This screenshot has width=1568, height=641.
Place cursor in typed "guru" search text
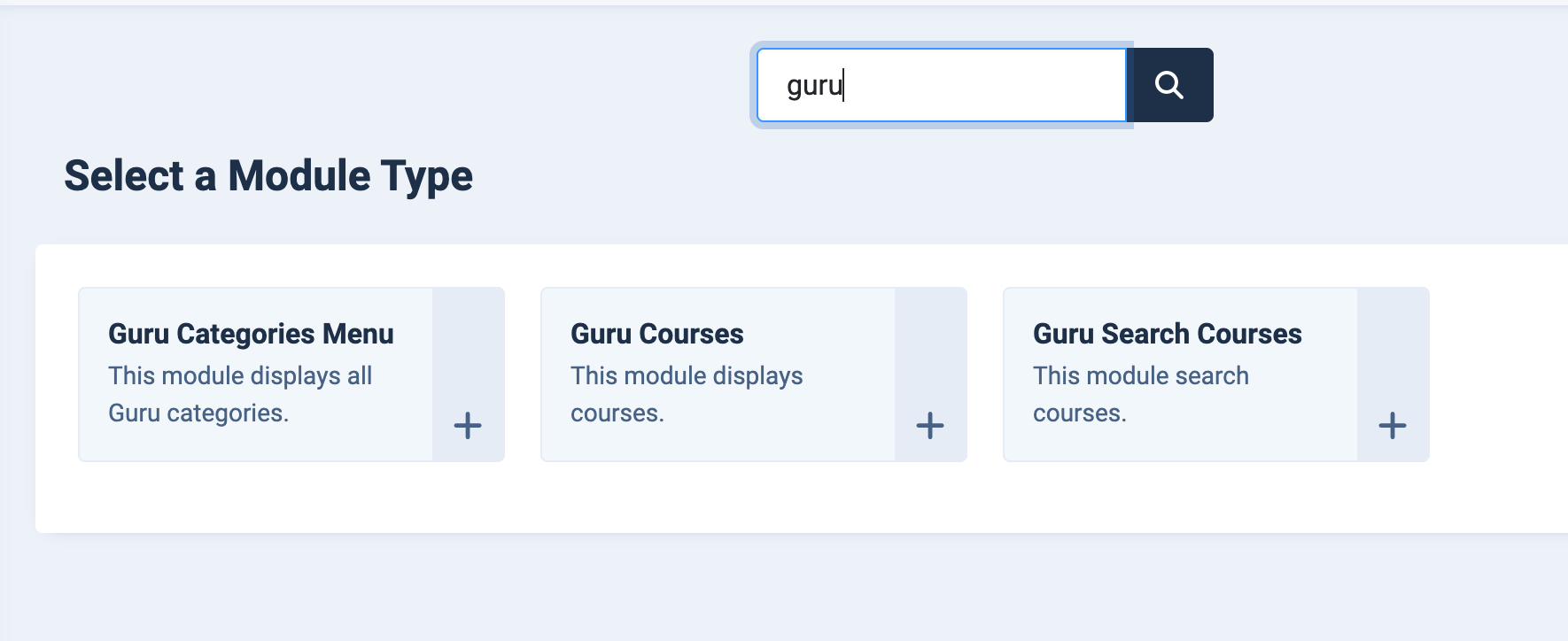click(x=813, y=86)
